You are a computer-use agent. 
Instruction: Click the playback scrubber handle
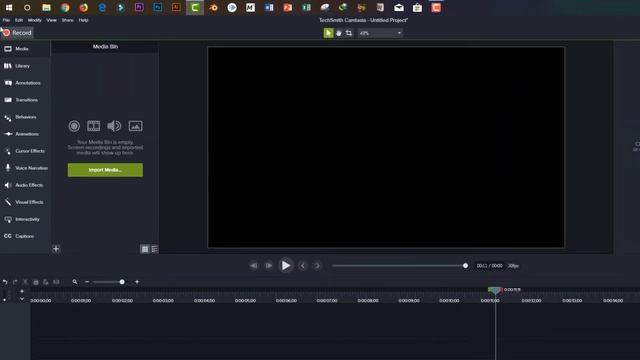(x=465, y=266)
